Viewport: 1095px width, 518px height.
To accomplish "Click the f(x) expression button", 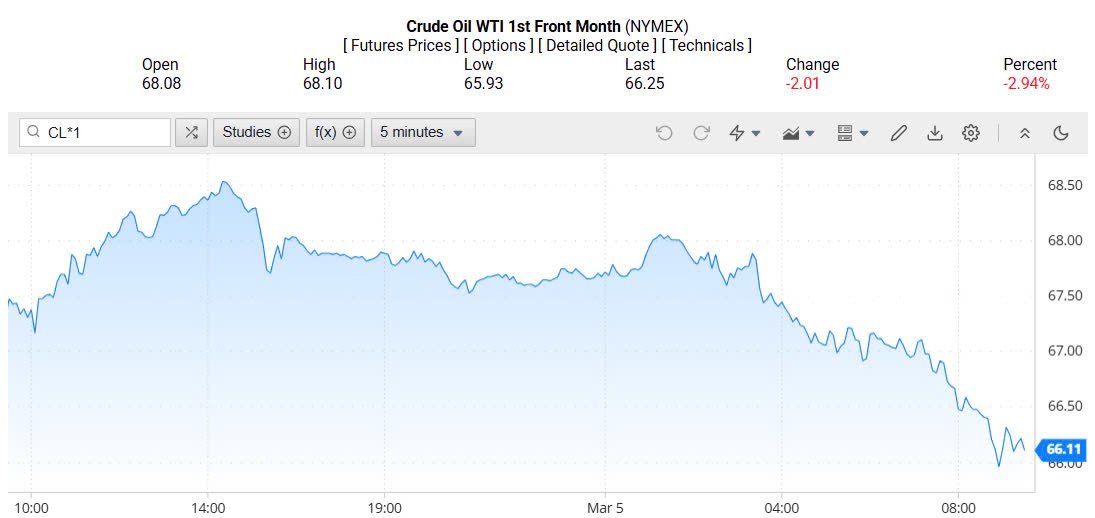I will tap(335, 132).
